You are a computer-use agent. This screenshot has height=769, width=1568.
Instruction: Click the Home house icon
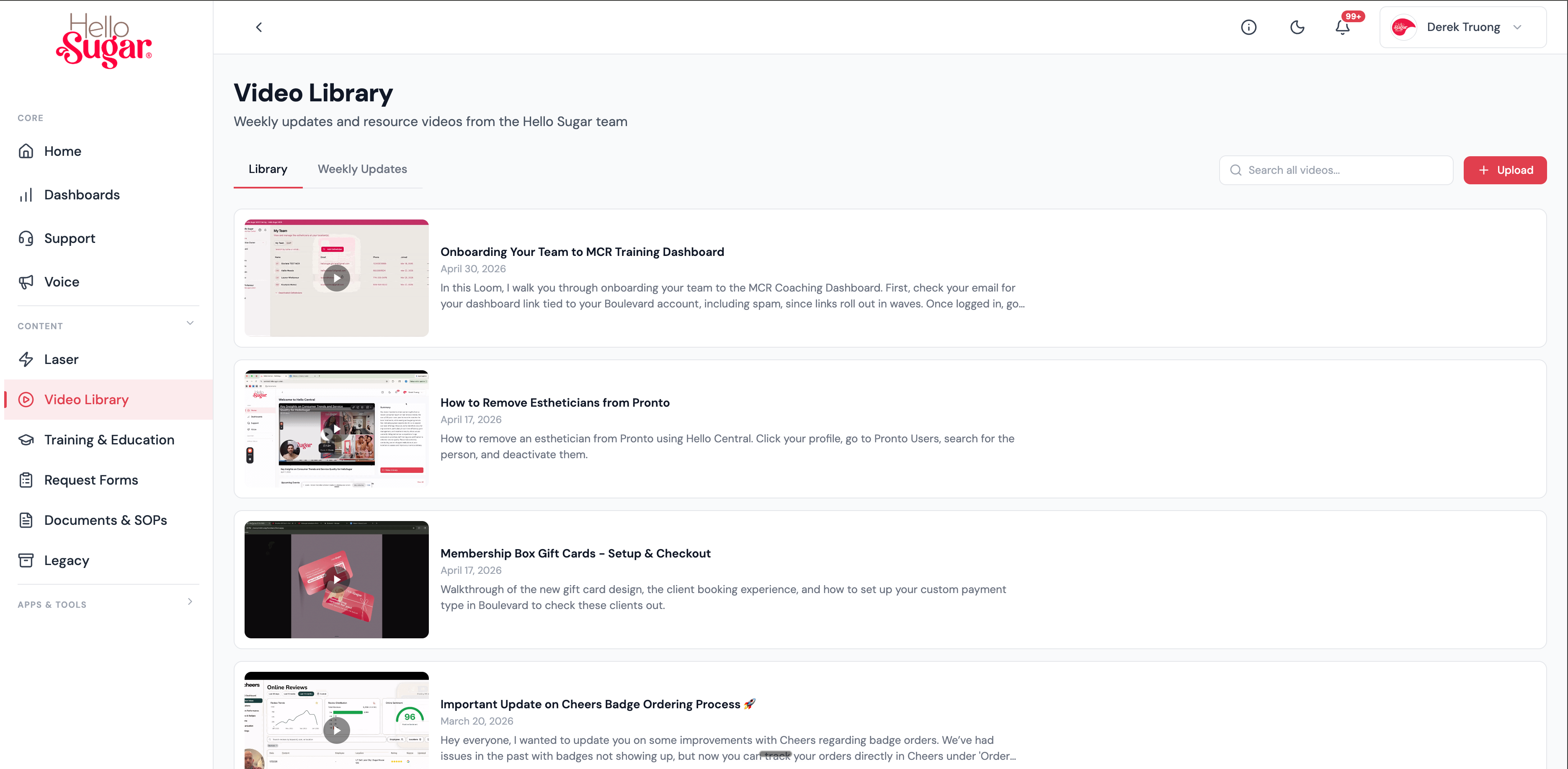point(26,151)
